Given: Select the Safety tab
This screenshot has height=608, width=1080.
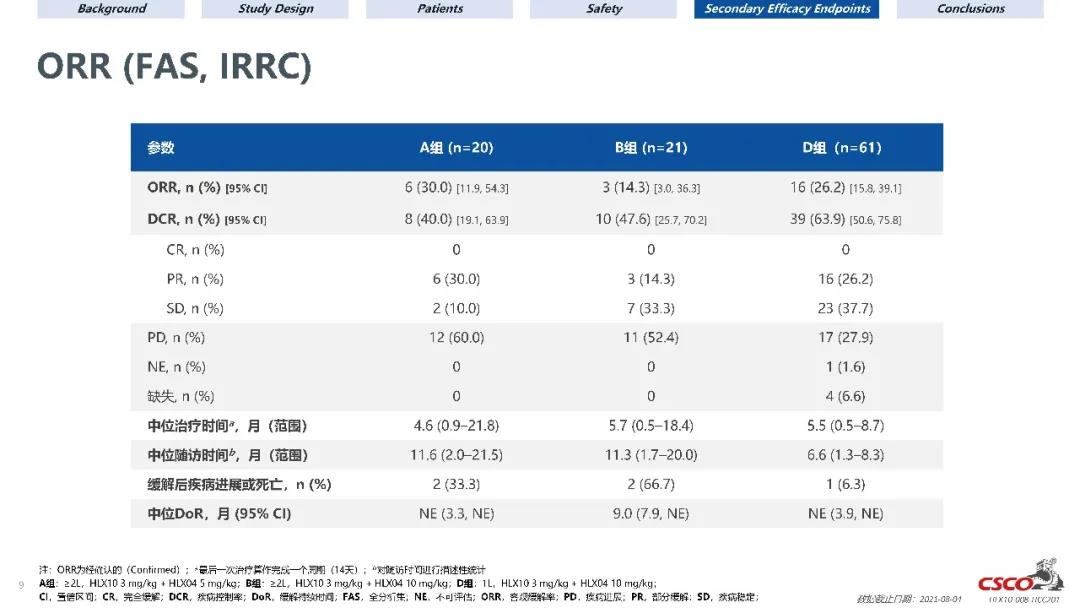Looking at the screenshot, I should click(x=604, y=9).
